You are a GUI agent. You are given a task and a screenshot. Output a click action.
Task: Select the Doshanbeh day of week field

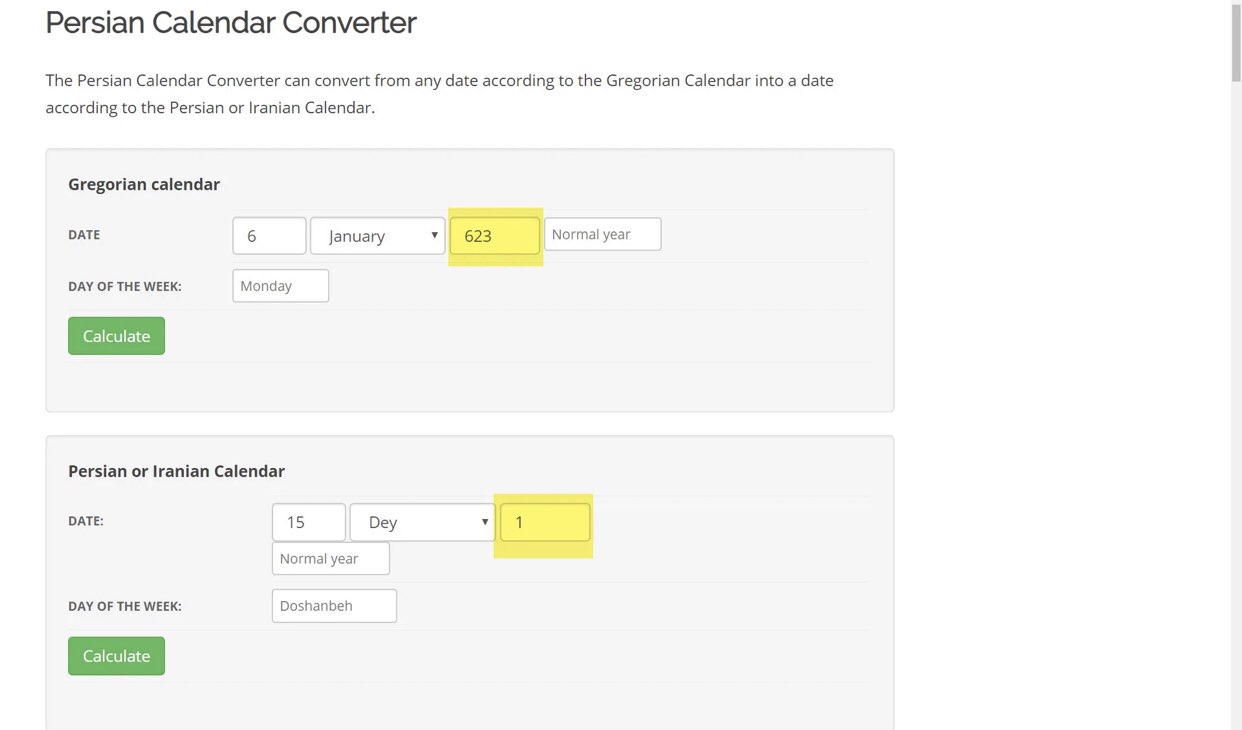point(334,606)
